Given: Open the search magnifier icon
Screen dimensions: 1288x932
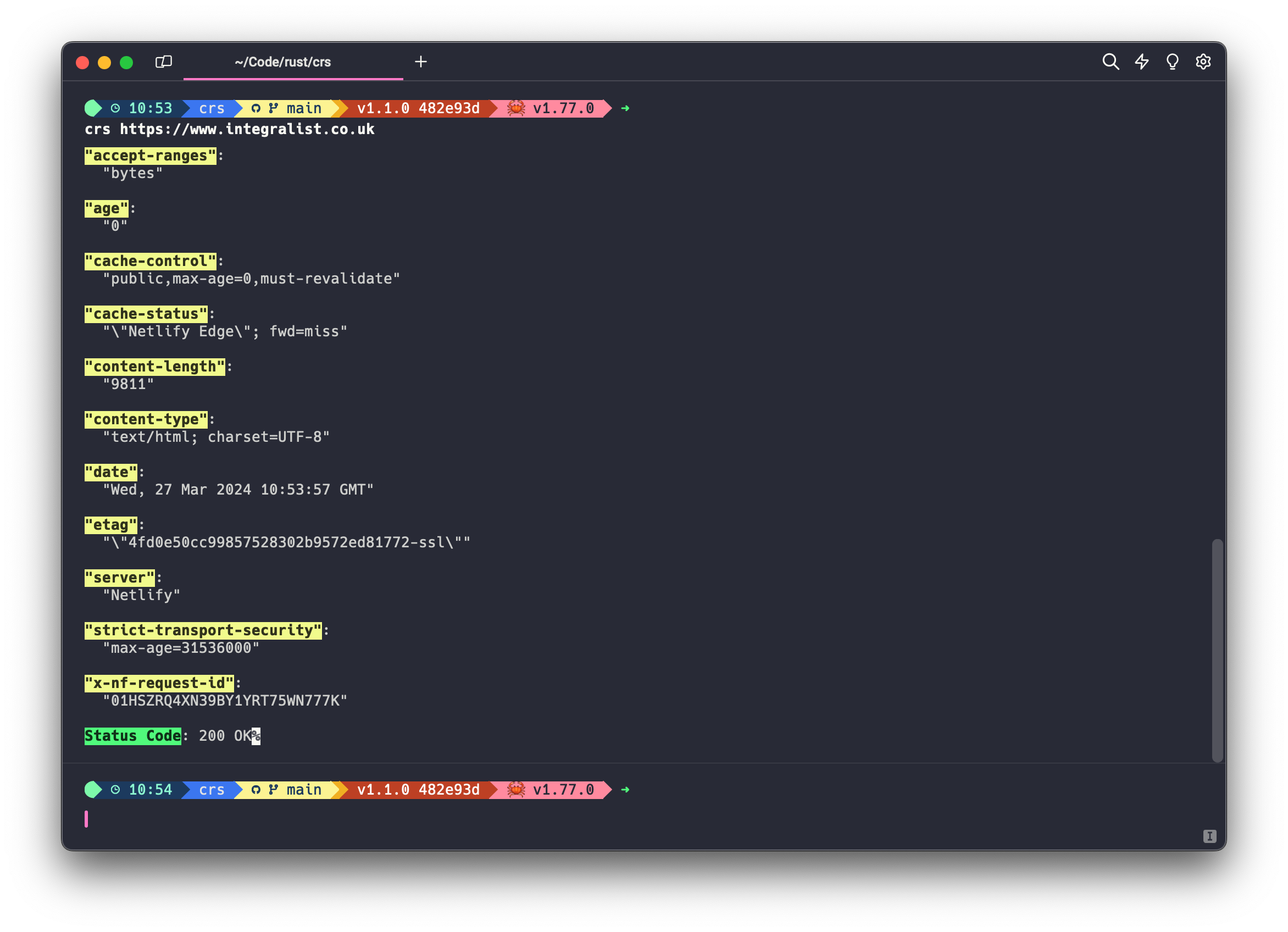Looking at the screenshot, I should (x=1111, y=62).
